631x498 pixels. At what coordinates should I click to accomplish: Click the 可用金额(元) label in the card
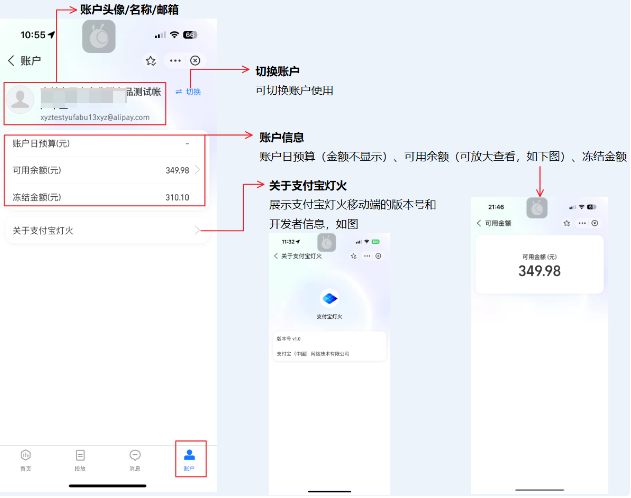click(x=539, y=257)
